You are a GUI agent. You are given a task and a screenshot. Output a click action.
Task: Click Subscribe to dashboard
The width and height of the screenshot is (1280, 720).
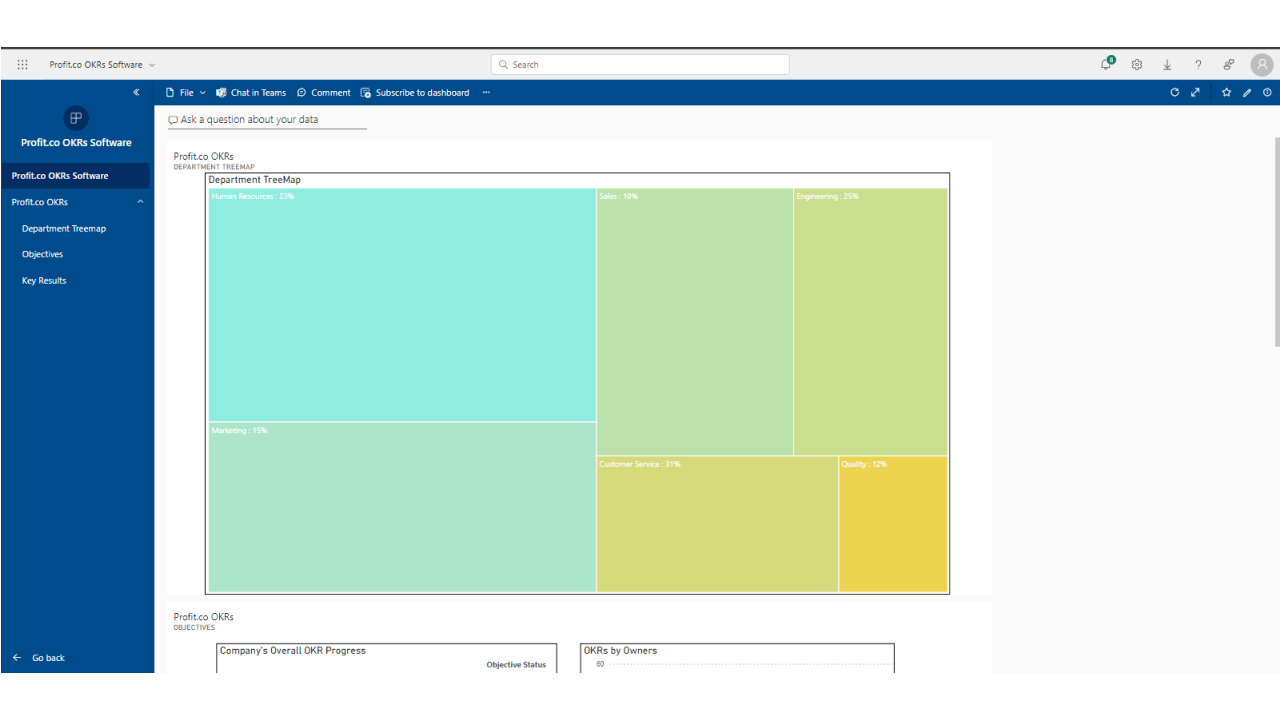[415, 92]
